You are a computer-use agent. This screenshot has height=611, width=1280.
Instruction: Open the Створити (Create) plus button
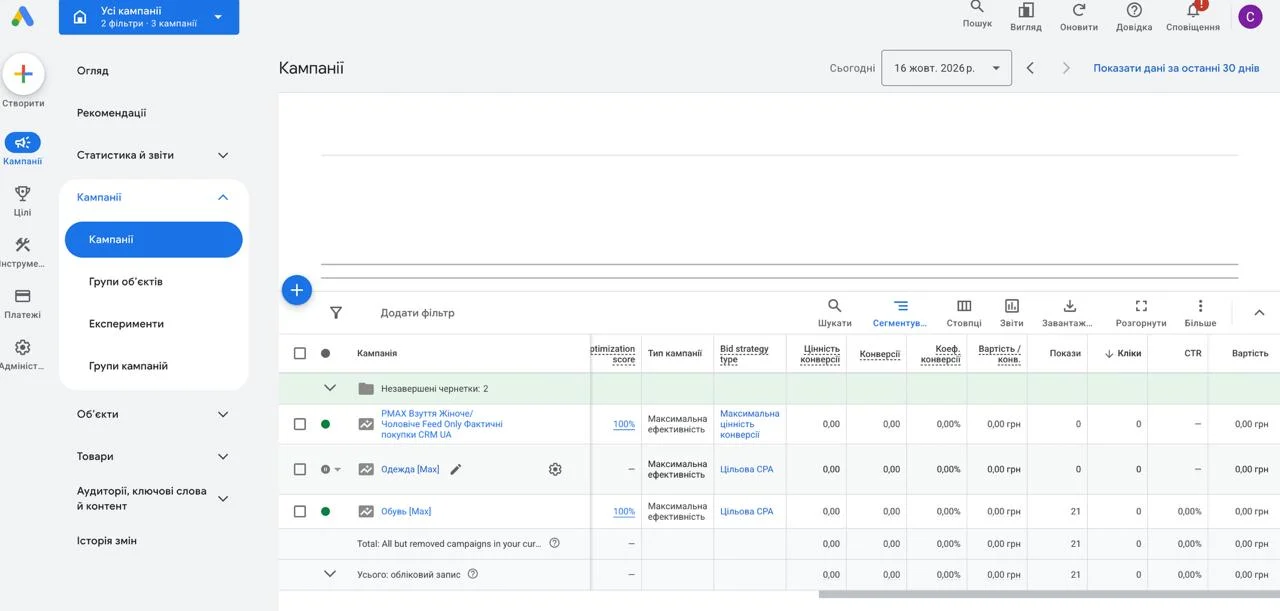pos(23,74)
